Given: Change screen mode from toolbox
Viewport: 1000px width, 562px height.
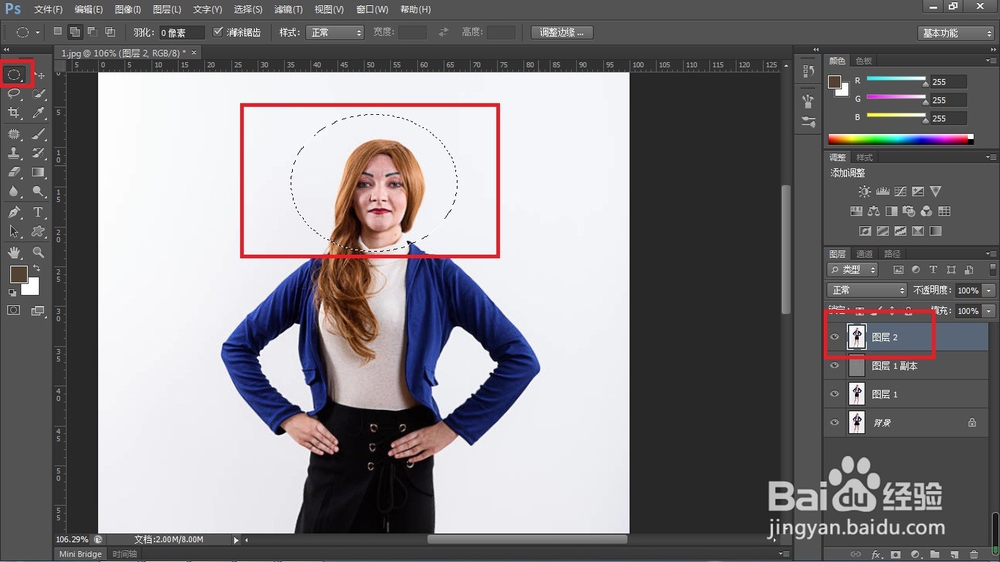Looking at the screenshot, I should point(38,311).
